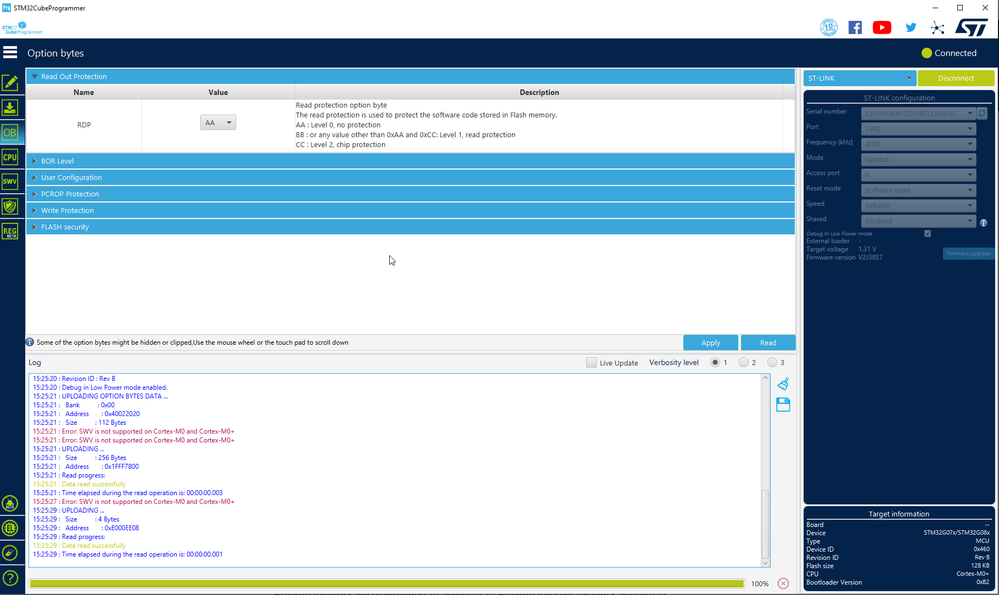Image resolution: width=999 pixels, height=595 pixels.
Task: Expand the BOR Level section
Action: tap(410, 161)
